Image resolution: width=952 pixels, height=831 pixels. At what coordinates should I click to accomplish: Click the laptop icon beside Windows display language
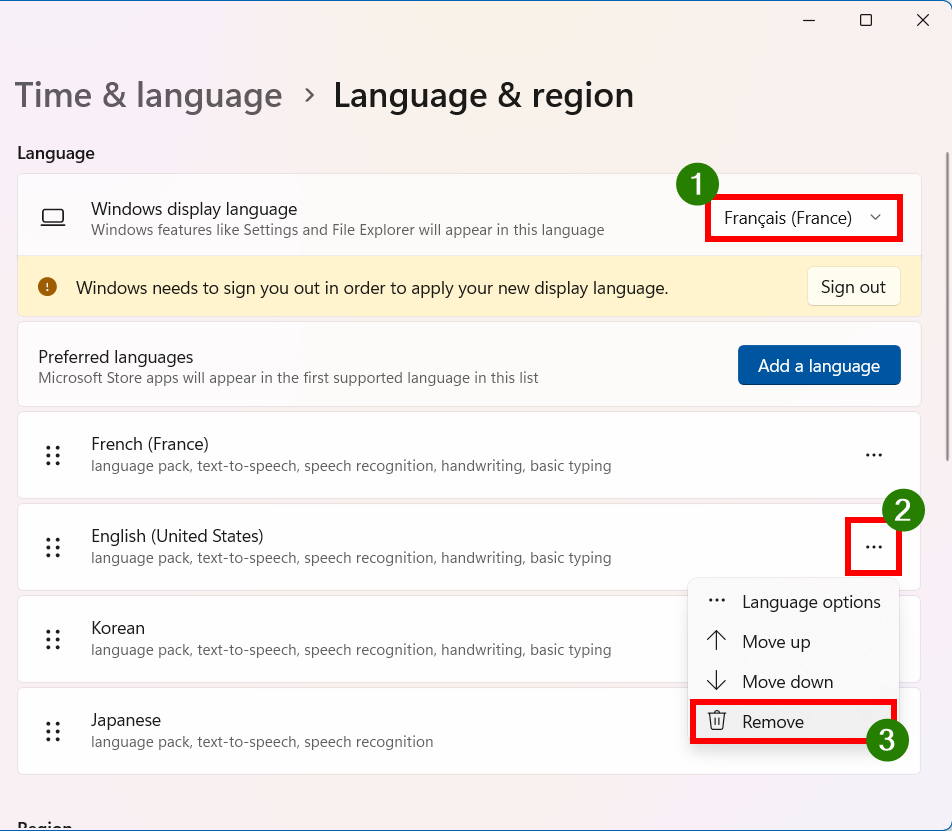pyautogui.click(x=53, y=217)
